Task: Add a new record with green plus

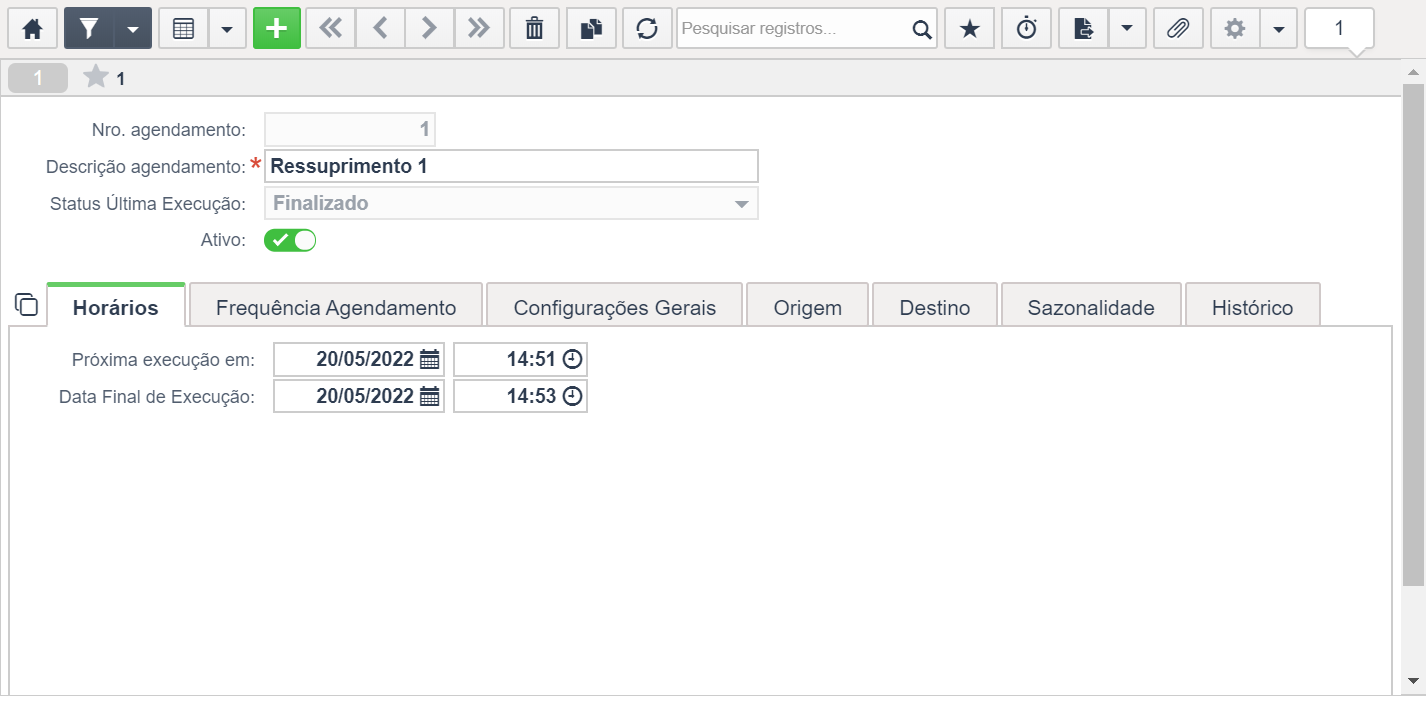Action: point(277,29)
